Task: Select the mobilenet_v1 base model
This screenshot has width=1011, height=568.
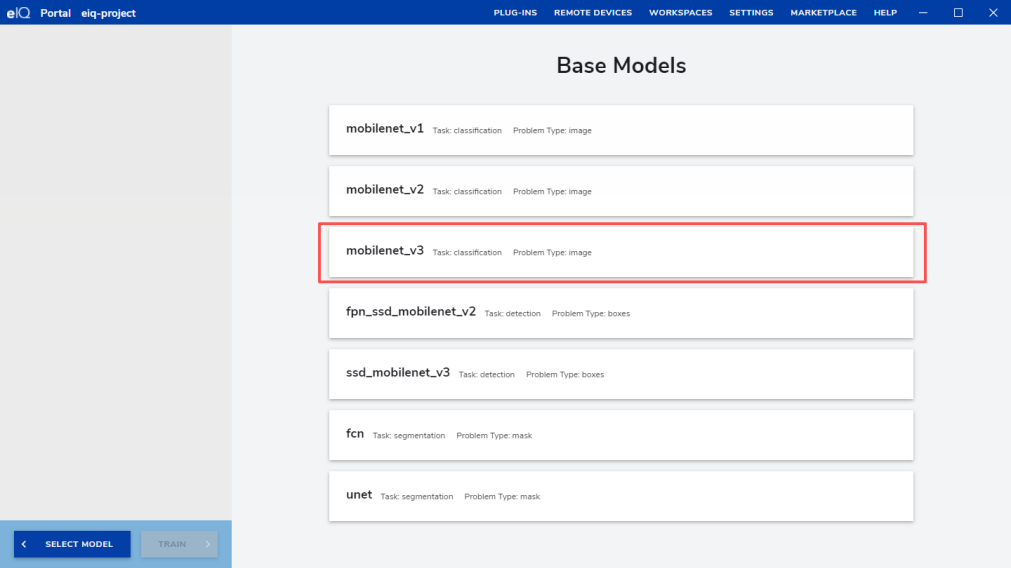Action: point(620,130)
